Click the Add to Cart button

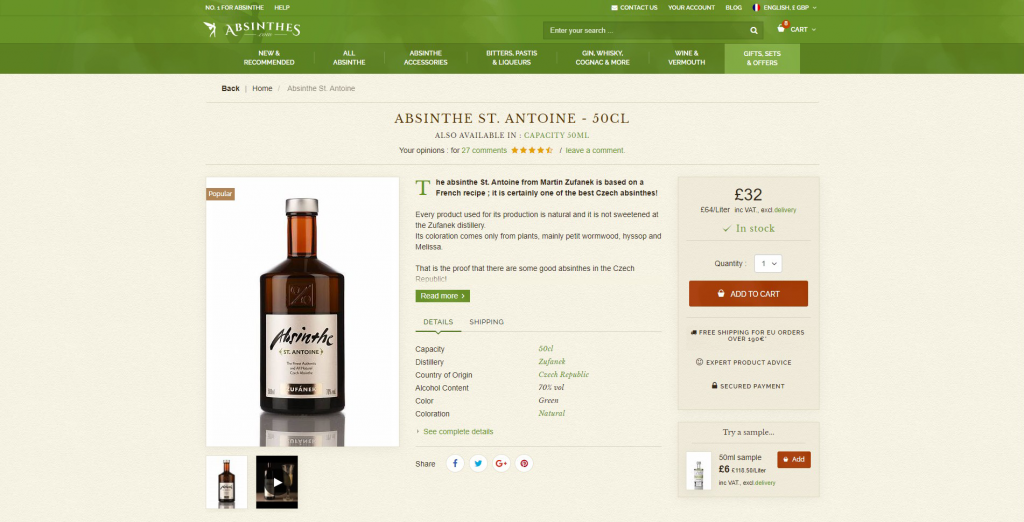coord(748,294)
